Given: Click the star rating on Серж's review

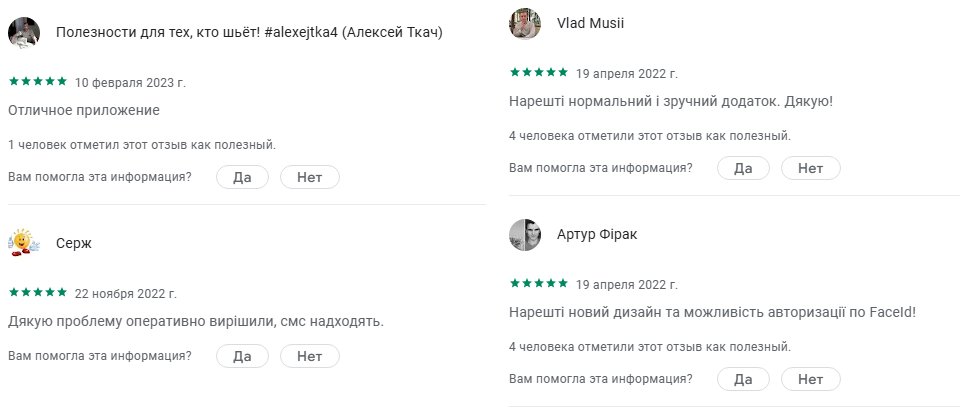Looking at the screenshot, I should [38, 293].
